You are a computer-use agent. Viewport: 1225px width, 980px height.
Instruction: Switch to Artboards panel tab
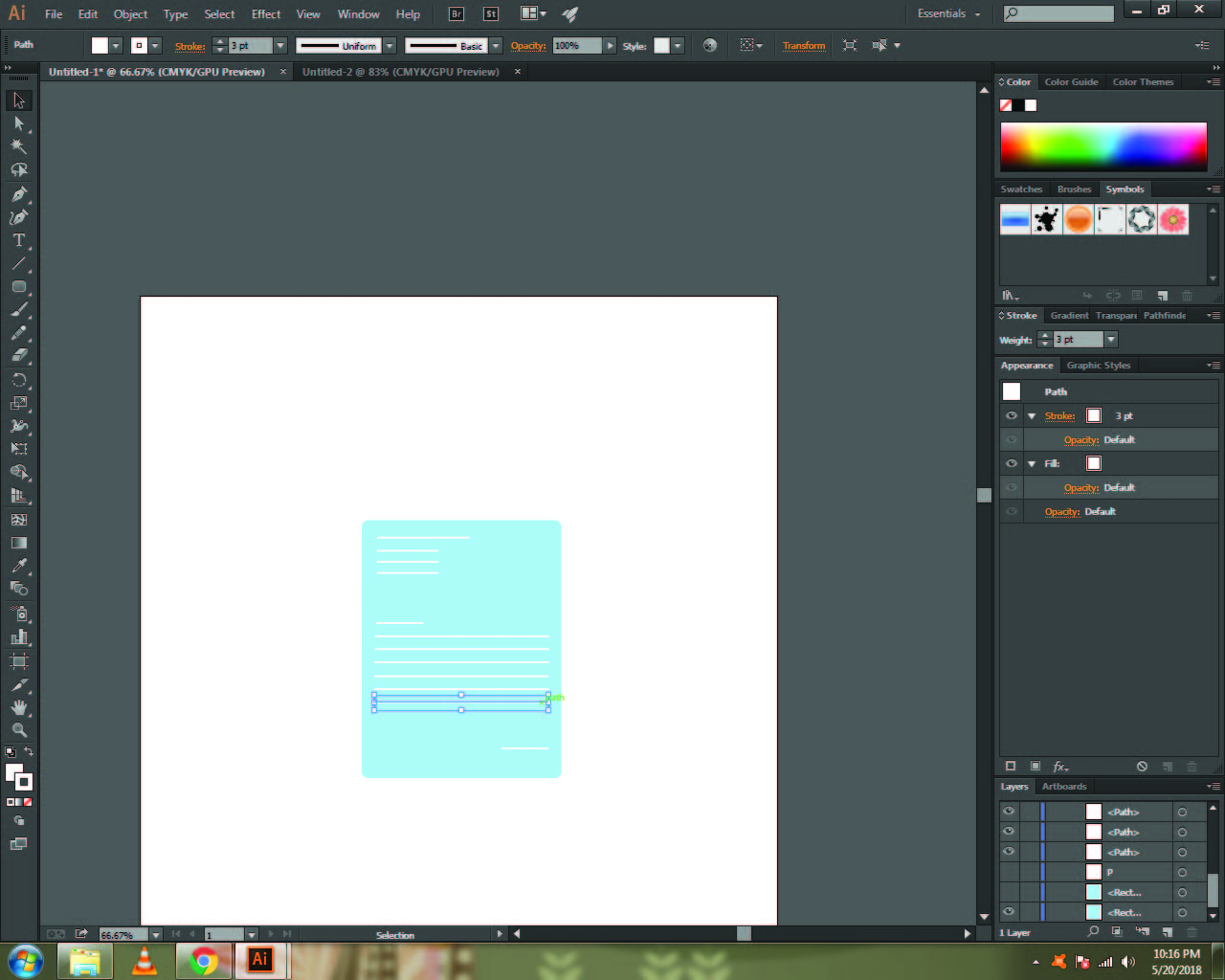tap(1064, 787)
